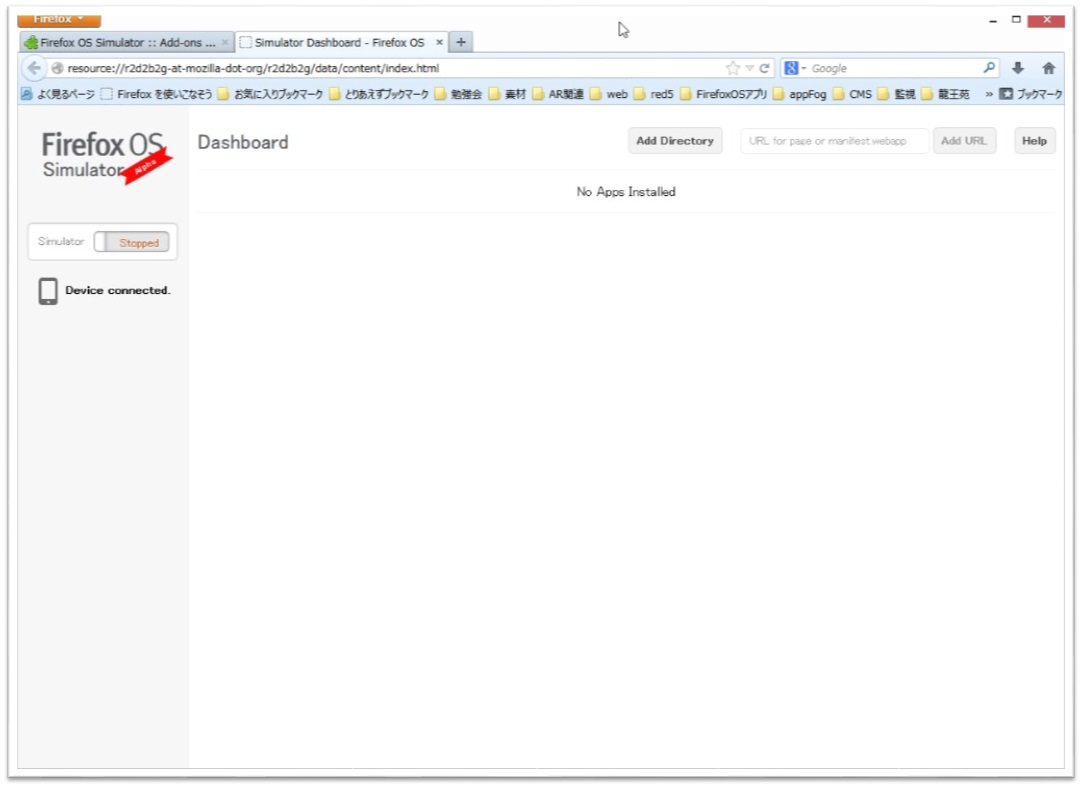Open Firefox を使いこなそう bookmark
This screenshot has height=788, width=1082.
157,94
